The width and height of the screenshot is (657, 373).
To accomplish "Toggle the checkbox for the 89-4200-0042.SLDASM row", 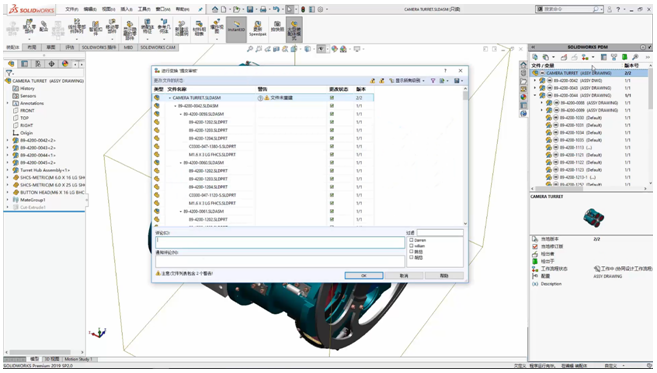I will tap(332, 106).
